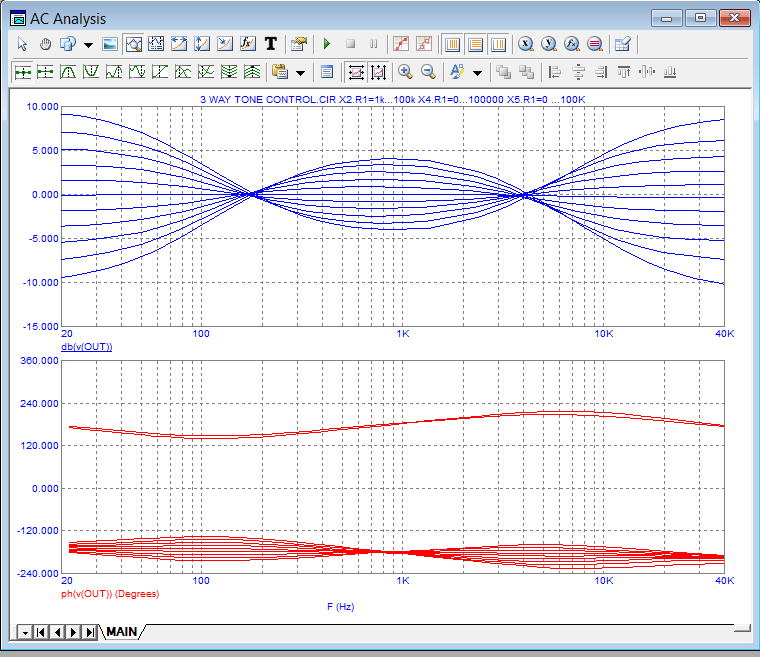Click cursor Top branch button

click(206, 72)
